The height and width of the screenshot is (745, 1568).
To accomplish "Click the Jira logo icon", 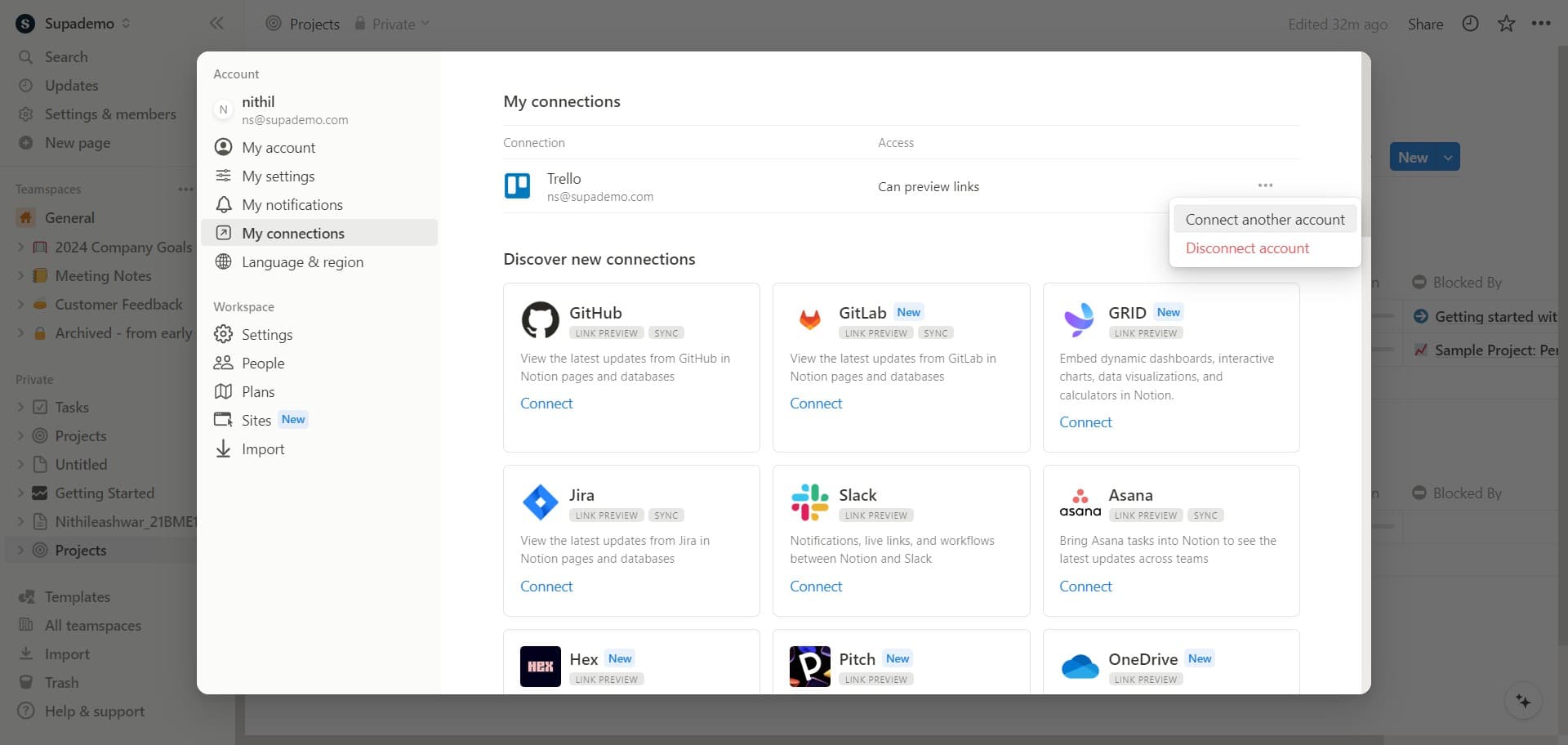I will (x=540, y=502).
